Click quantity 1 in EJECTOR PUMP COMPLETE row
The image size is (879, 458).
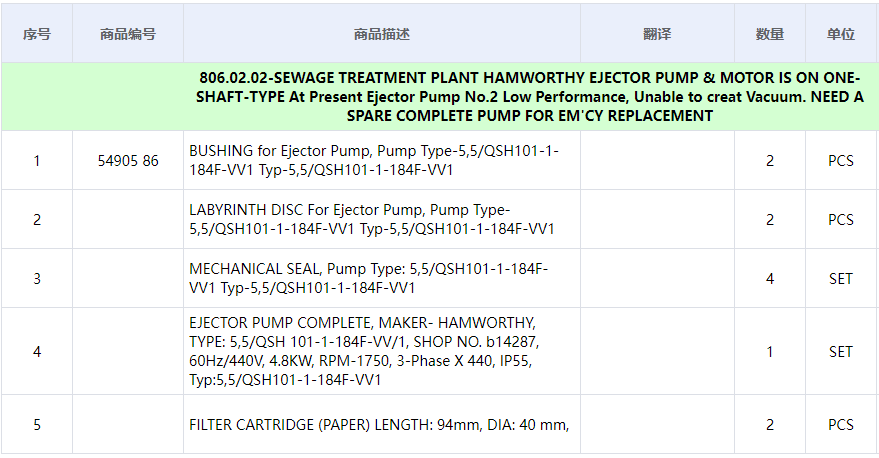(x=769, y=352)
